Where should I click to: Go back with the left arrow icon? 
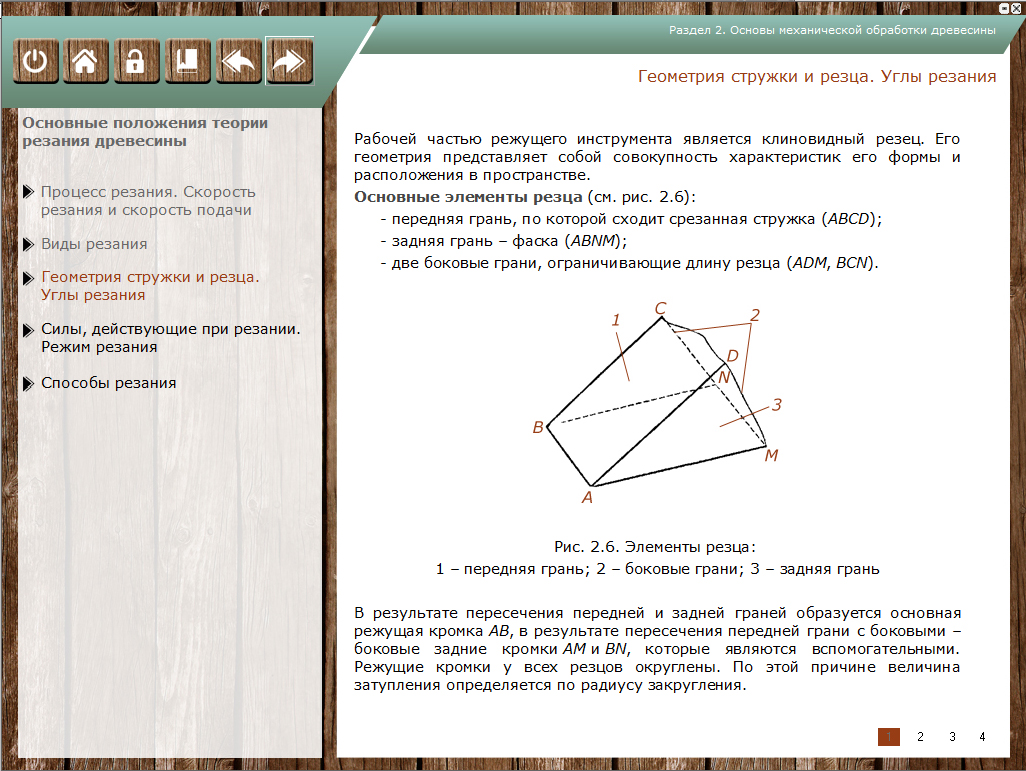click(x=238, y=62)
